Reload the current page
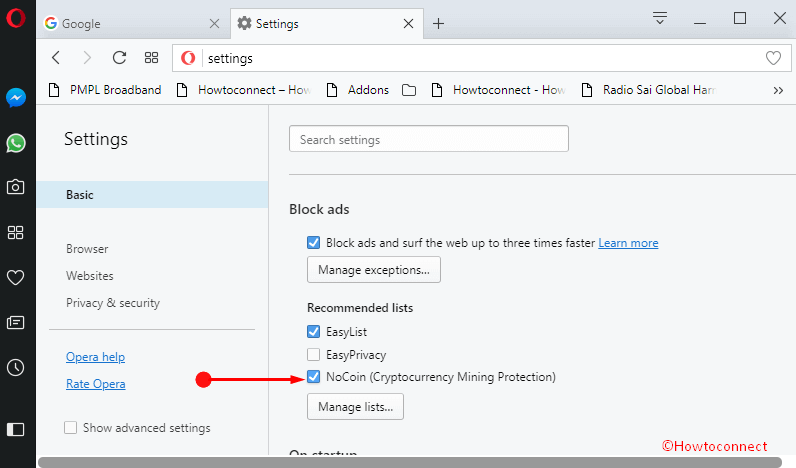Viewport: 796px width, 468px height. point(119,58)
